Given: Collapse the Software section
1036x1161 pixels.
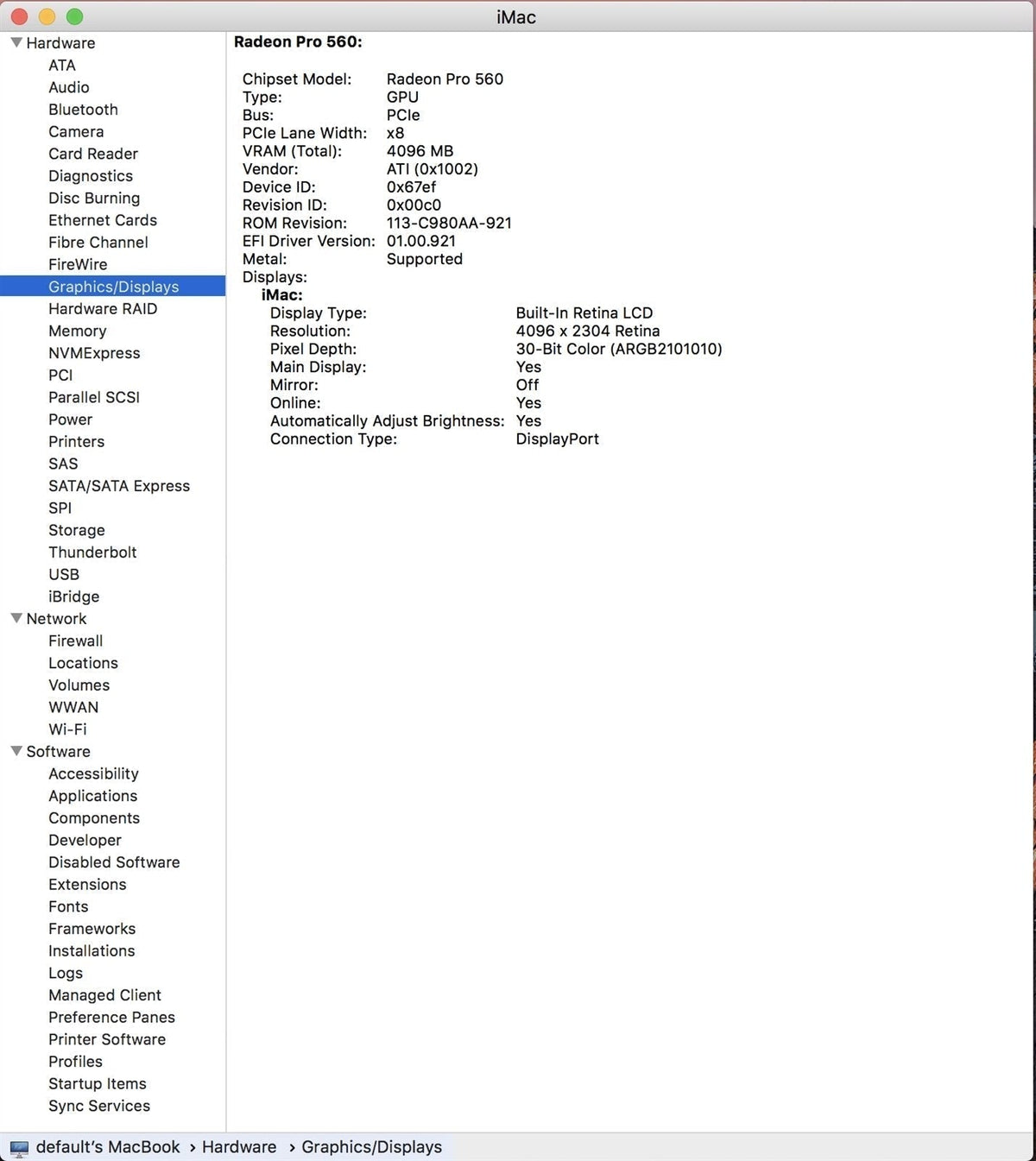Looking at the screenshot, I should [16, 751].
